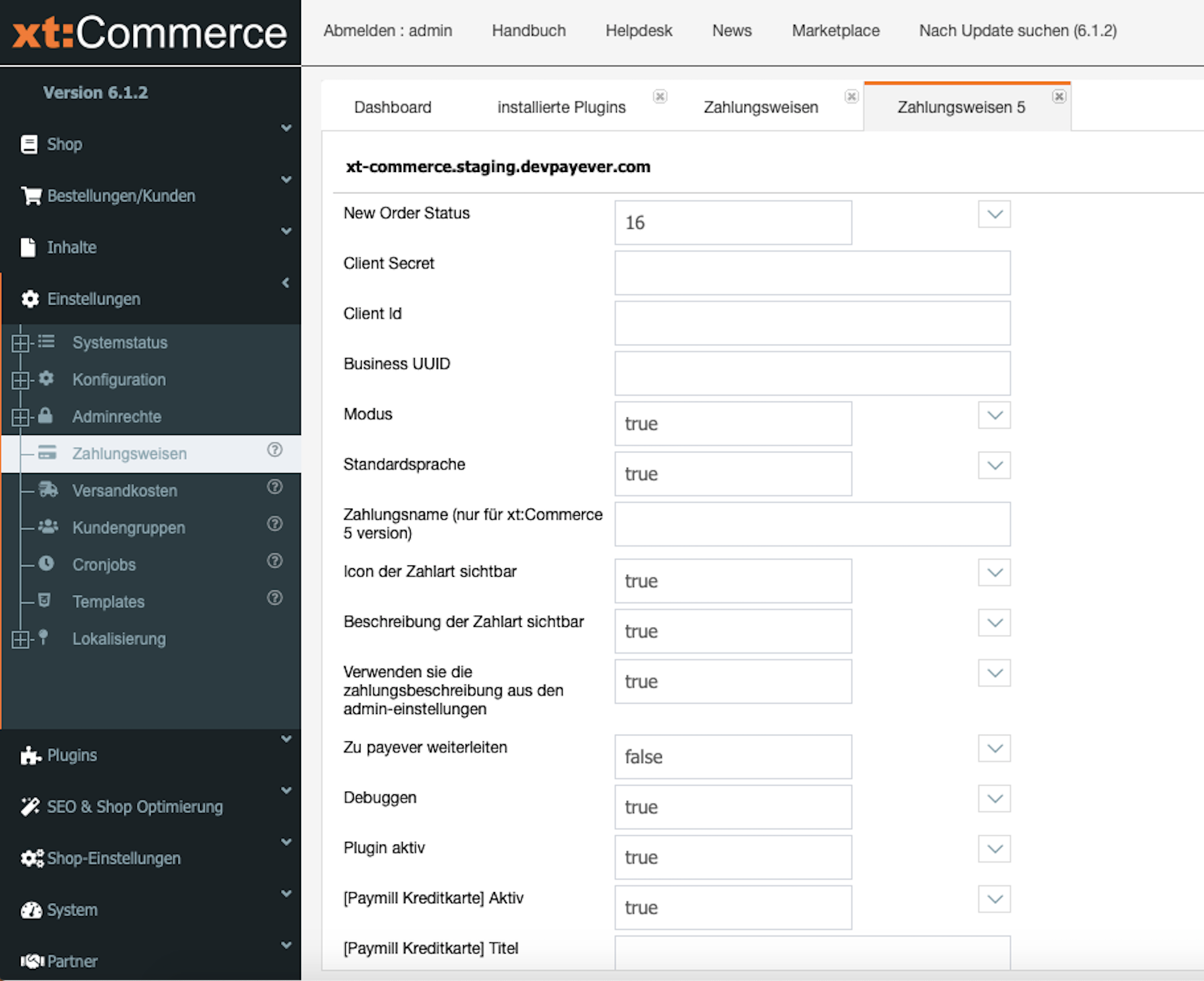Click the Systemstatus list icon
The image size is (1204, 981).
(46, 342)
